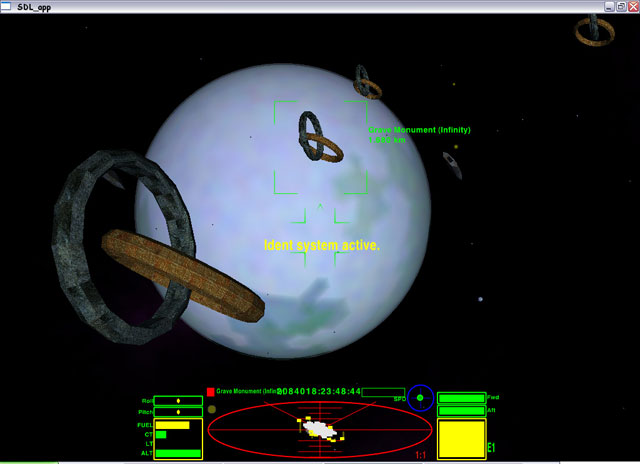This screenshot has height=464, width=640.
Task: Click the green ALT altitude bar
Action: [x=178, y=453]
